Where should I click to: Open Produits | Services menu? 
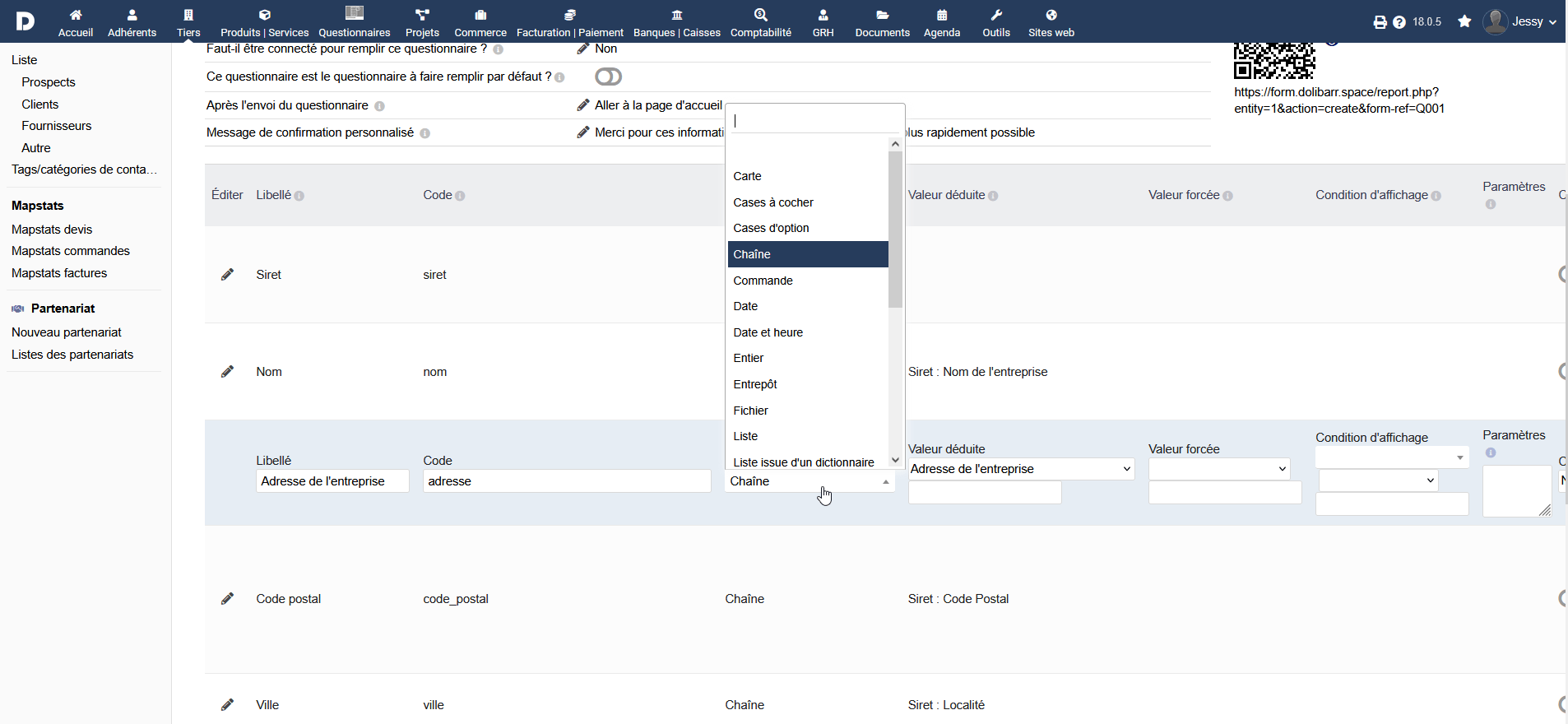(264, 22)
